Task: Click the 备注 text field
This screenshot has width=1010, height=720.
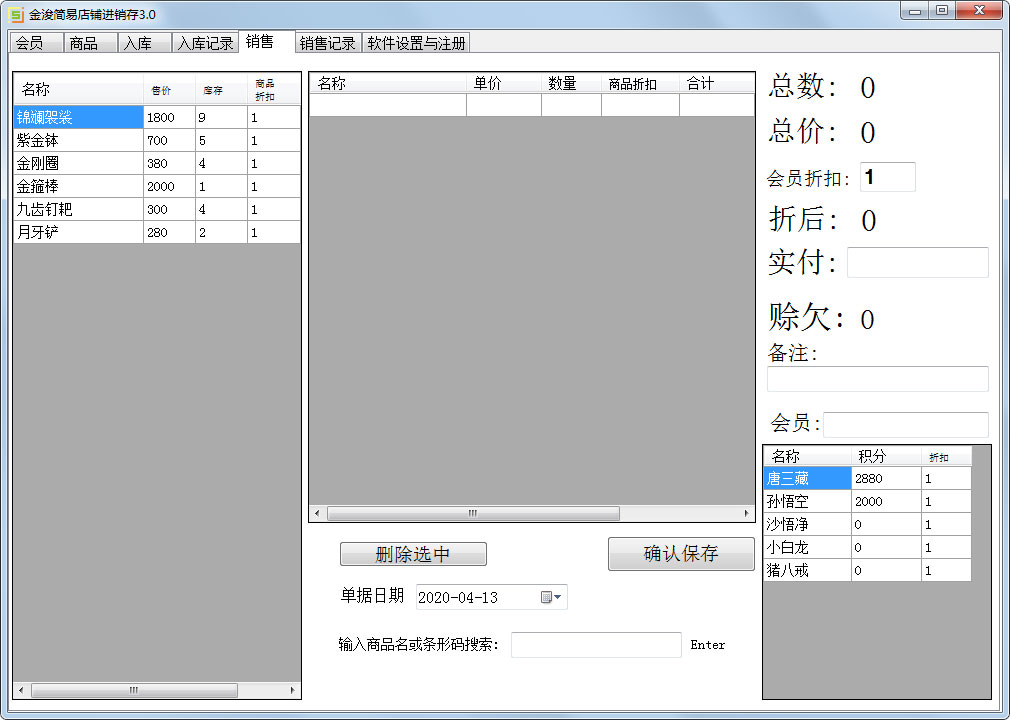Action: tap(877, 379)
